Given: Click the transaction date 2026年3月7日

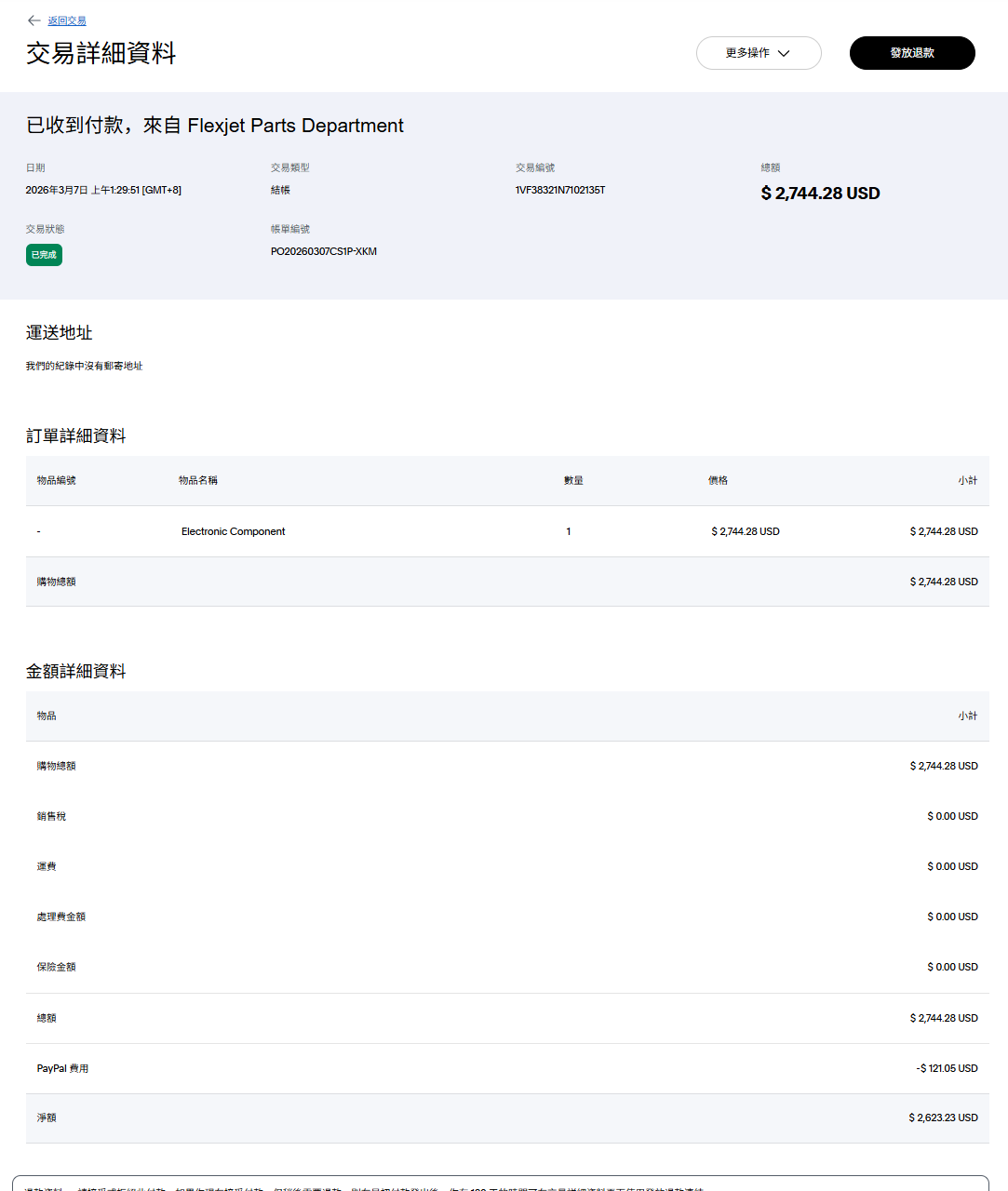Looking at the screenshot, I should [103, 190].
